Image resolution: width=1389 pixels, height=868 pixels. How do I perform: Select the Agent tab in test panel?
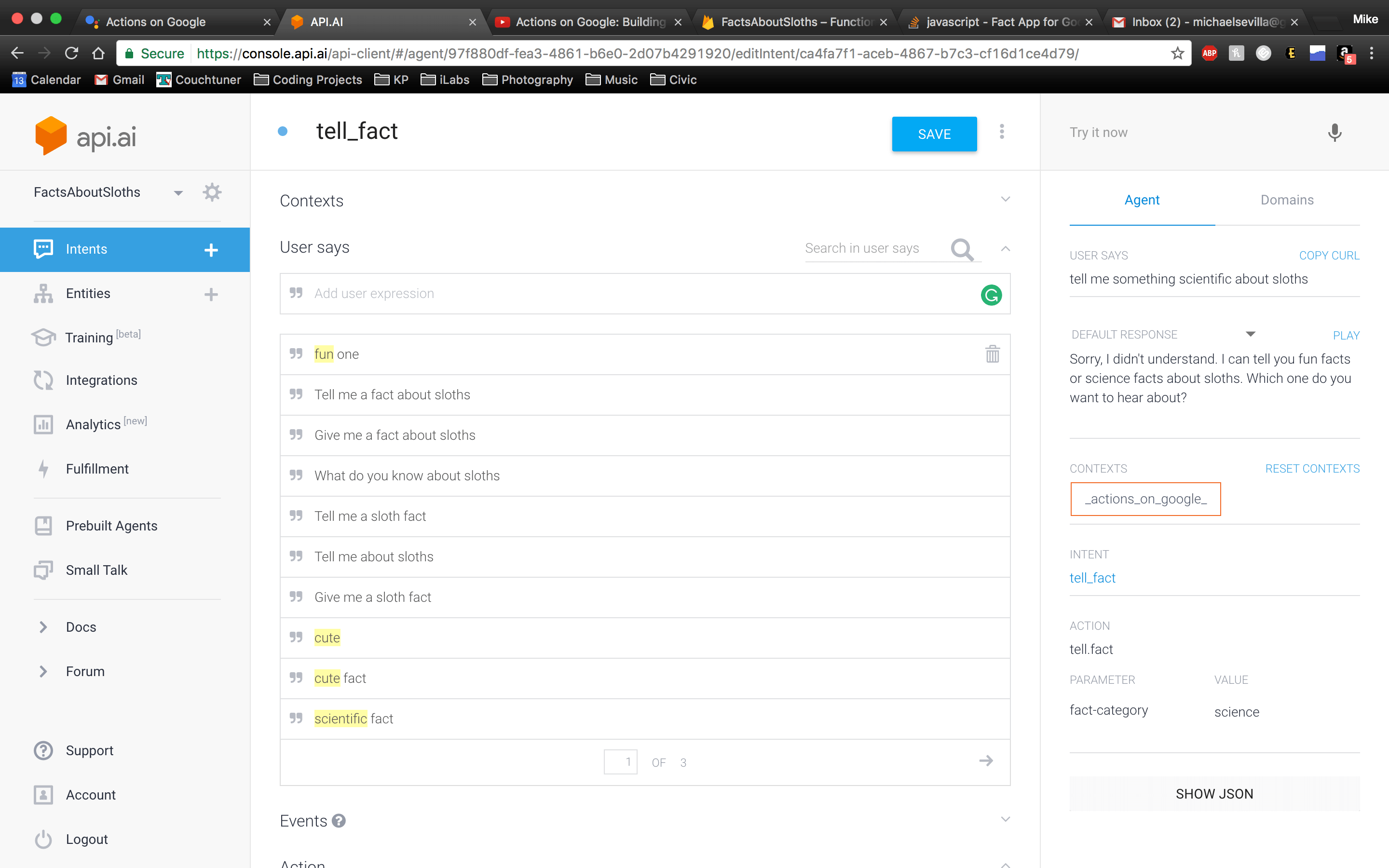click(x=1141, y=200)
